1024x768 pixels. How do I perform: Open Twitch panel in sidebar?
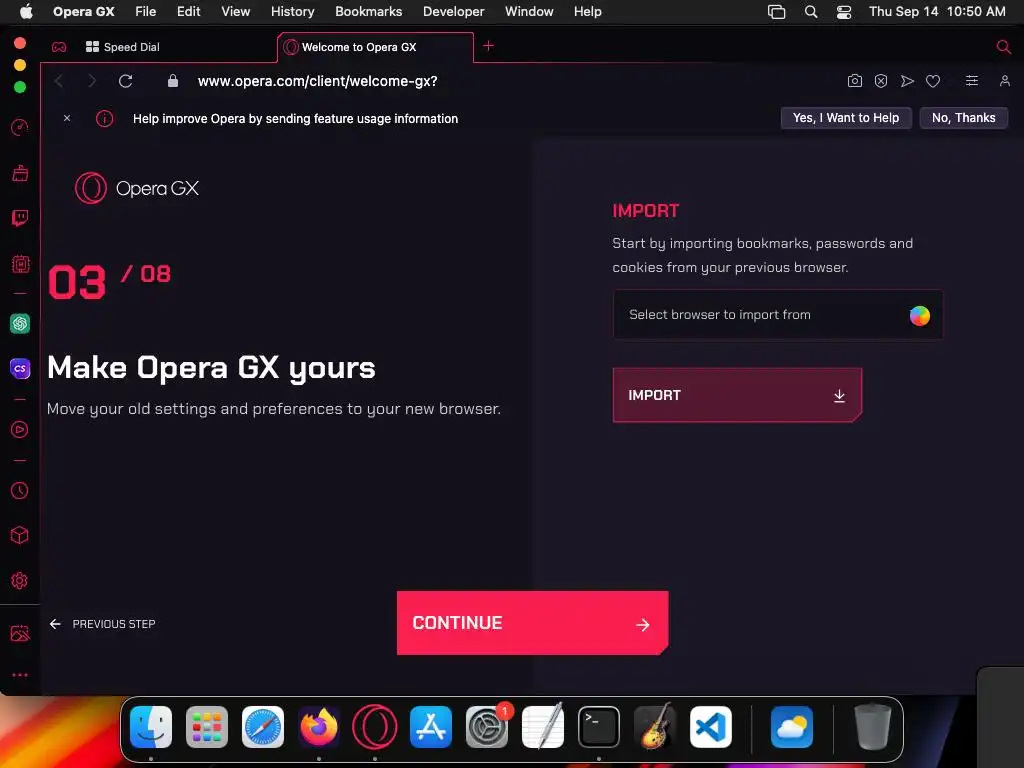(20, 217)
